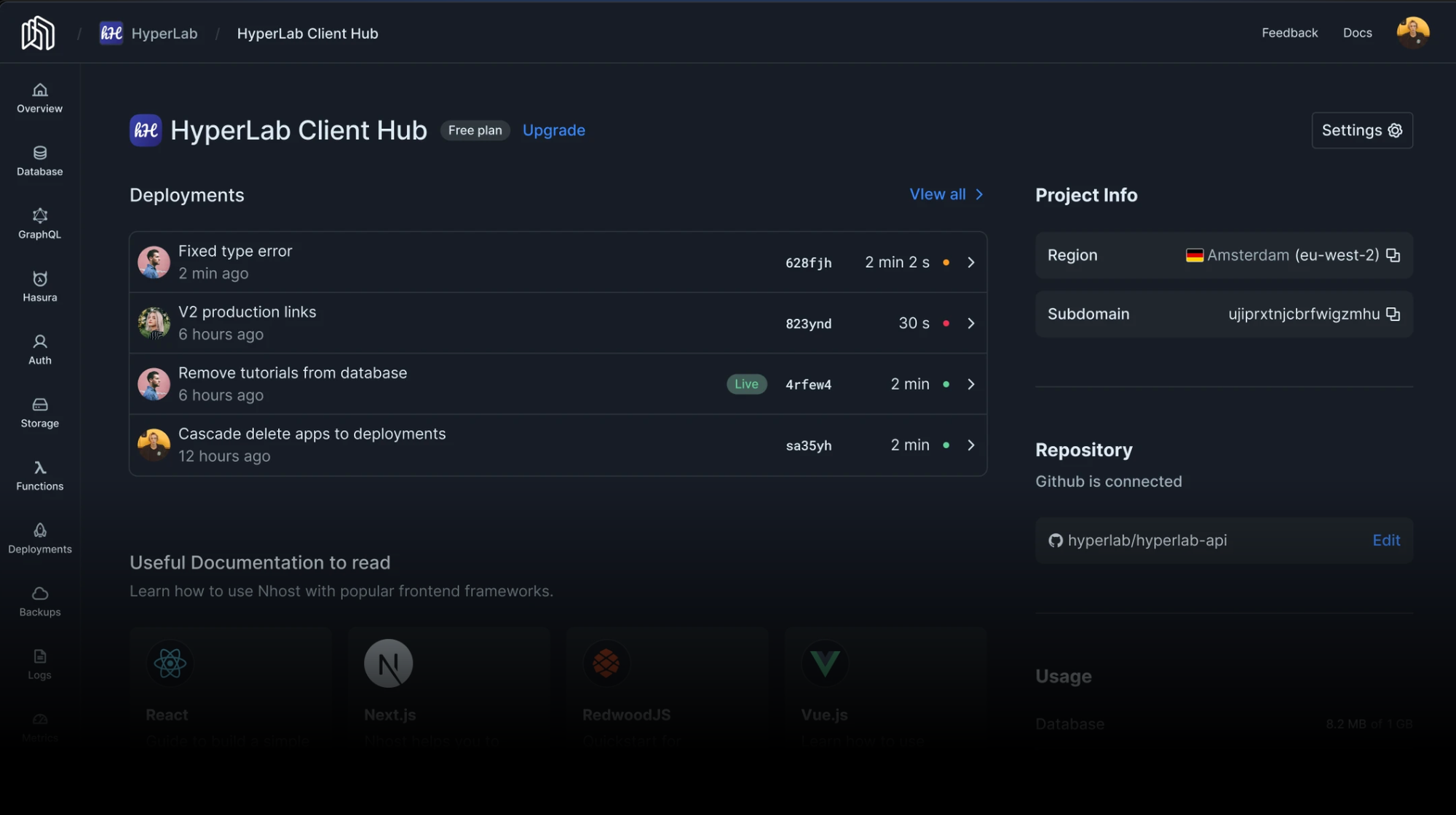Expand the Fixed type error deployment chevron

coord(970,263)
